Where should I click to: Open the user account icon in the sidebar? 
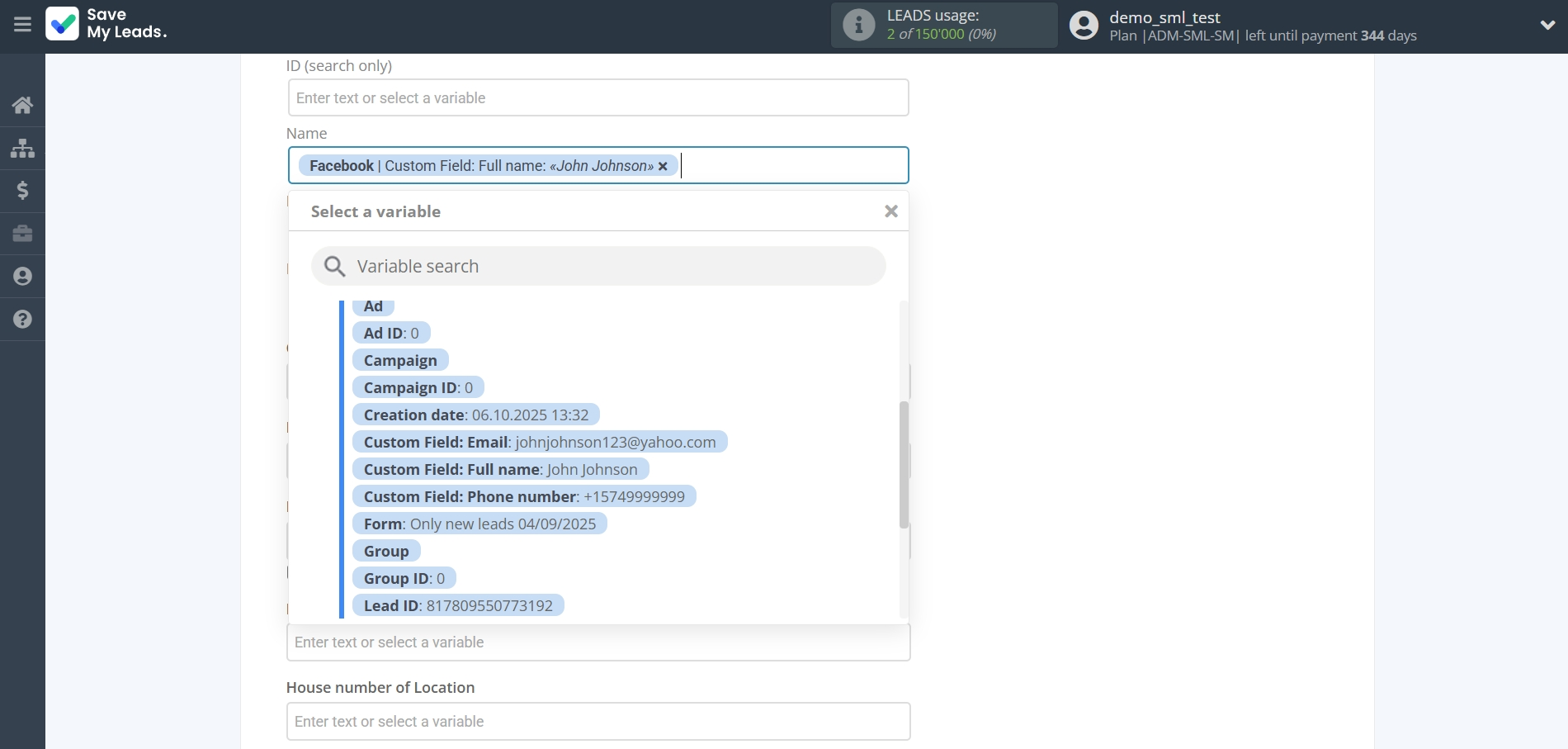[x=22, y=277]
